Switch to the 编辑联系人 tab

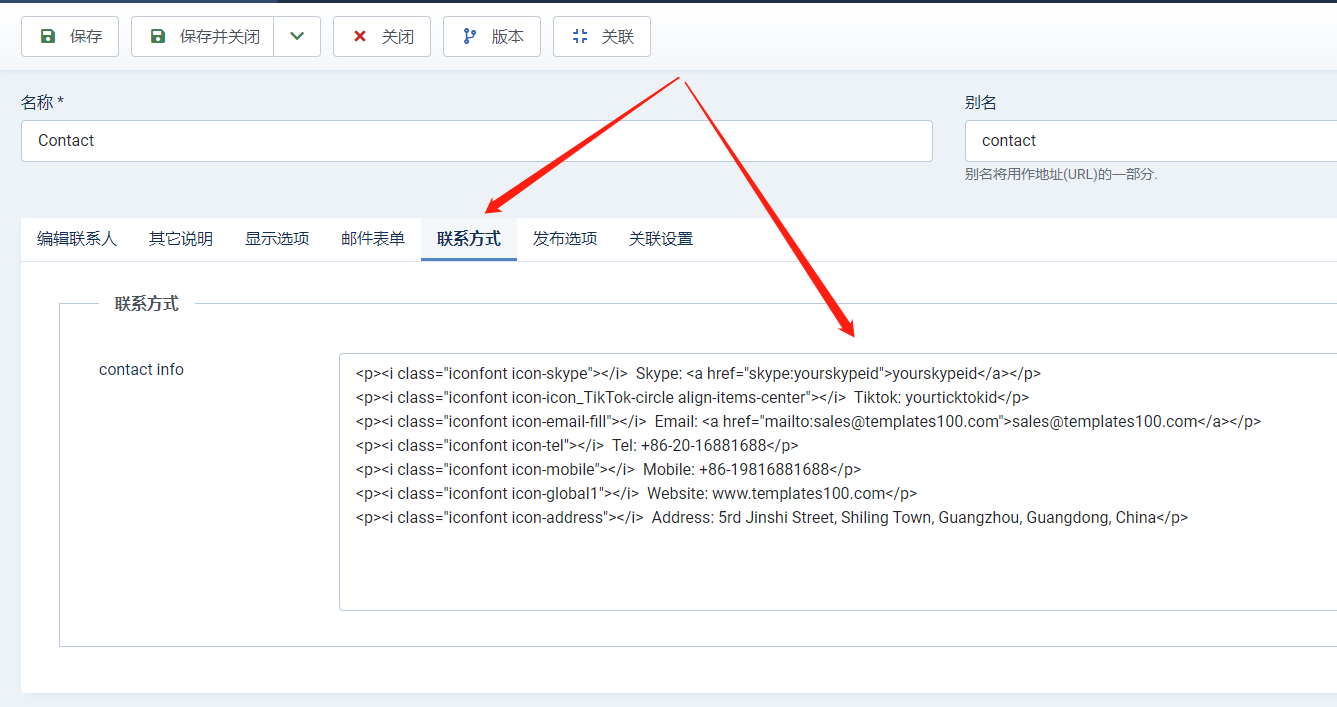(x=77, y=239)
